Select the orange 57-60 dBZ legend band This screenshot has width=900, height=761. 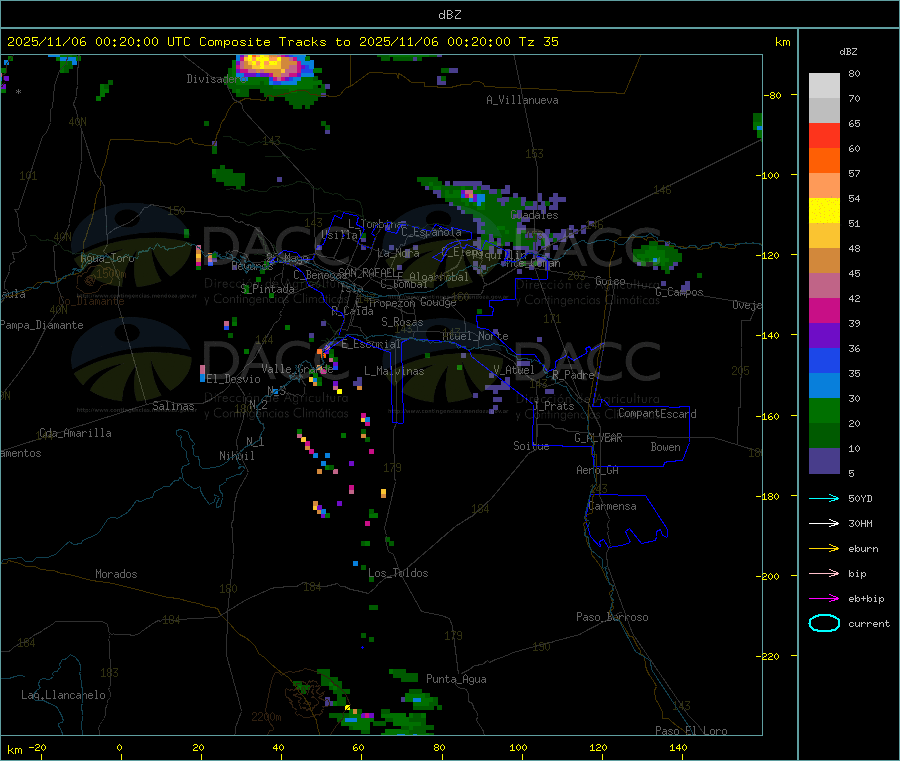[824, 161]
